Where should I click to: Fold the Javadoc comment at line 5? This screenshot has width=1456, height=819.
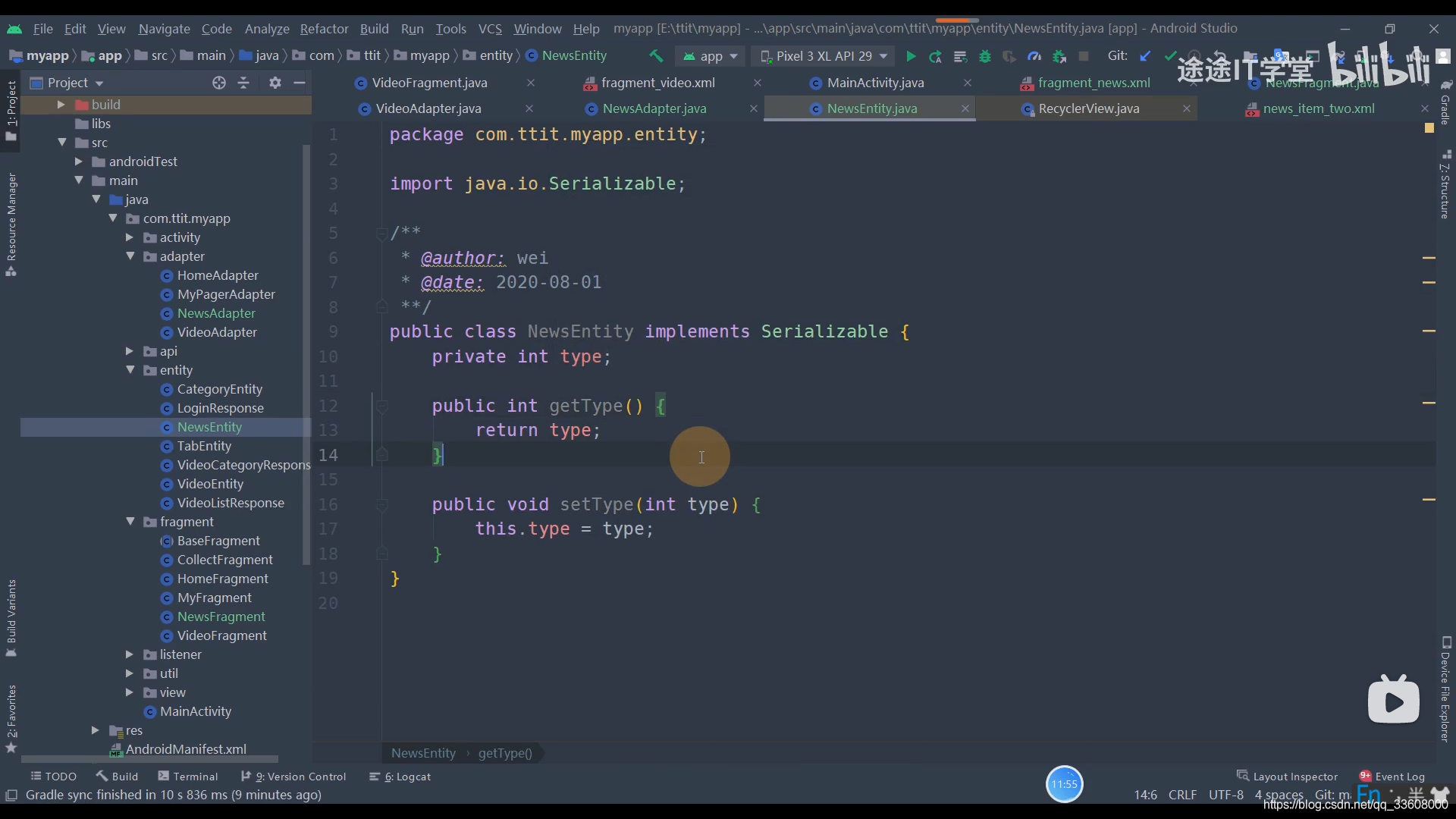tap(382, 234)
